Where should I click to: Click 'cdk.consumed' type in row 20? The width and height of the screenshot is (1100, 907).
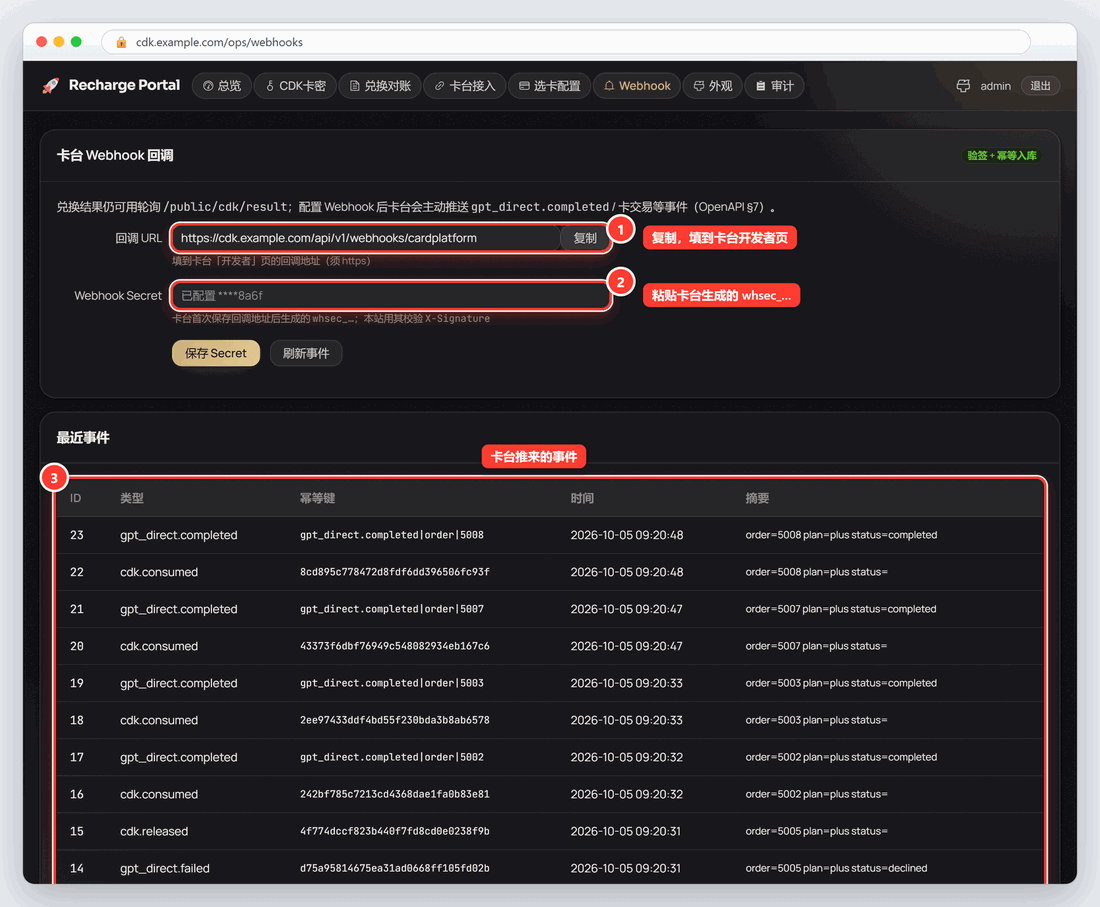pos(159,645)
